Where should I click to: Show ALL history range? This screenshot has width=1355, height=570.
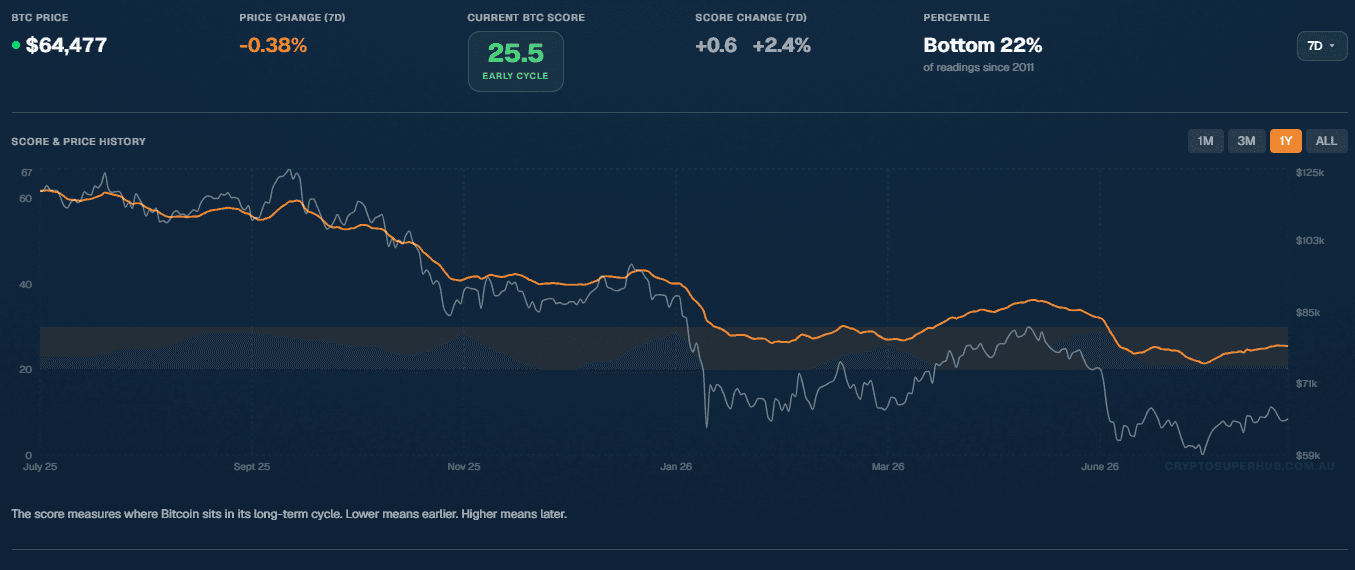pyautogui.click(x=1326, y=141)
